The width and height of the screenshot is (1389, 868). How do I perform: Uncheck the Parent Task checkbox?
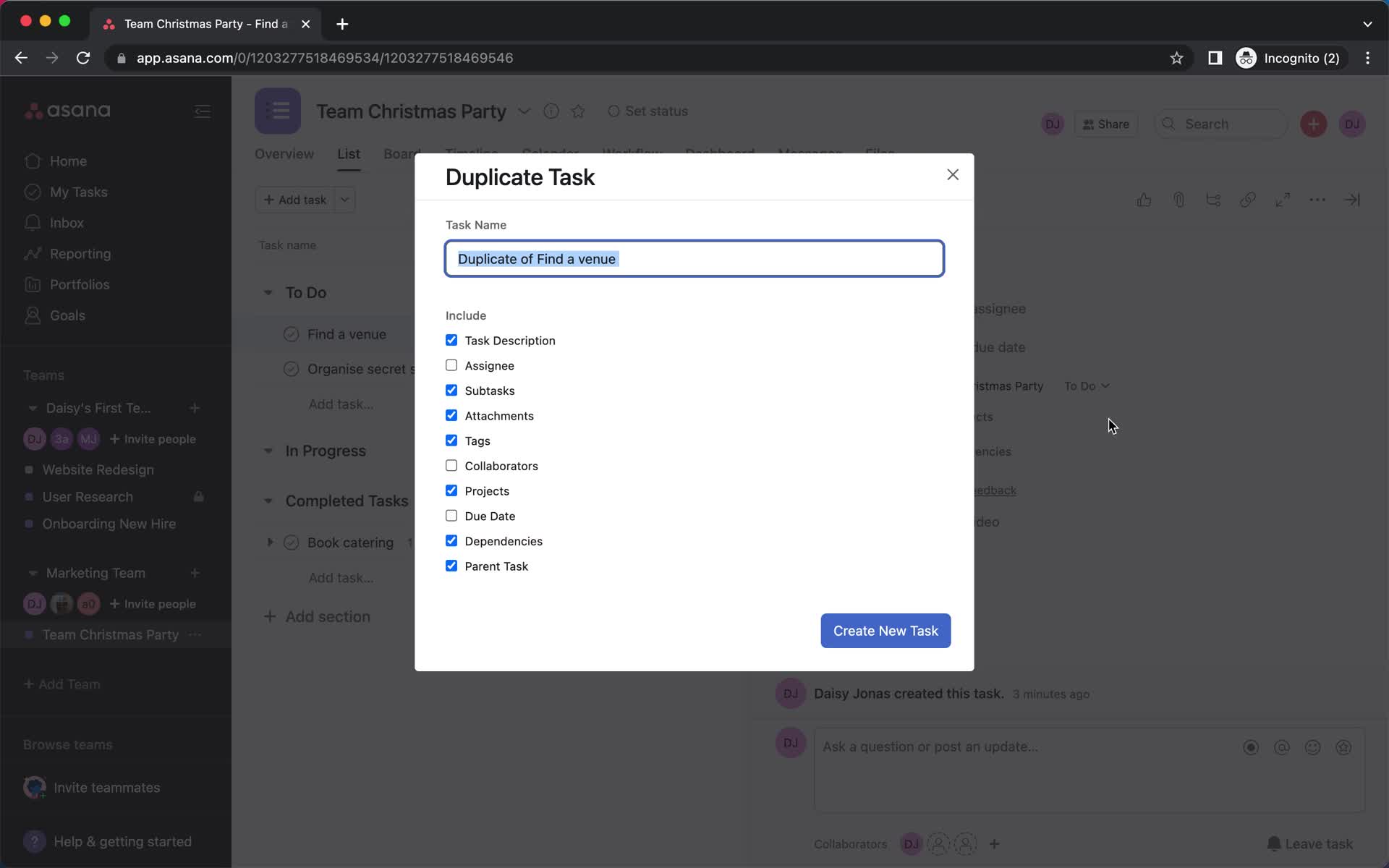(x=451, y=566)
